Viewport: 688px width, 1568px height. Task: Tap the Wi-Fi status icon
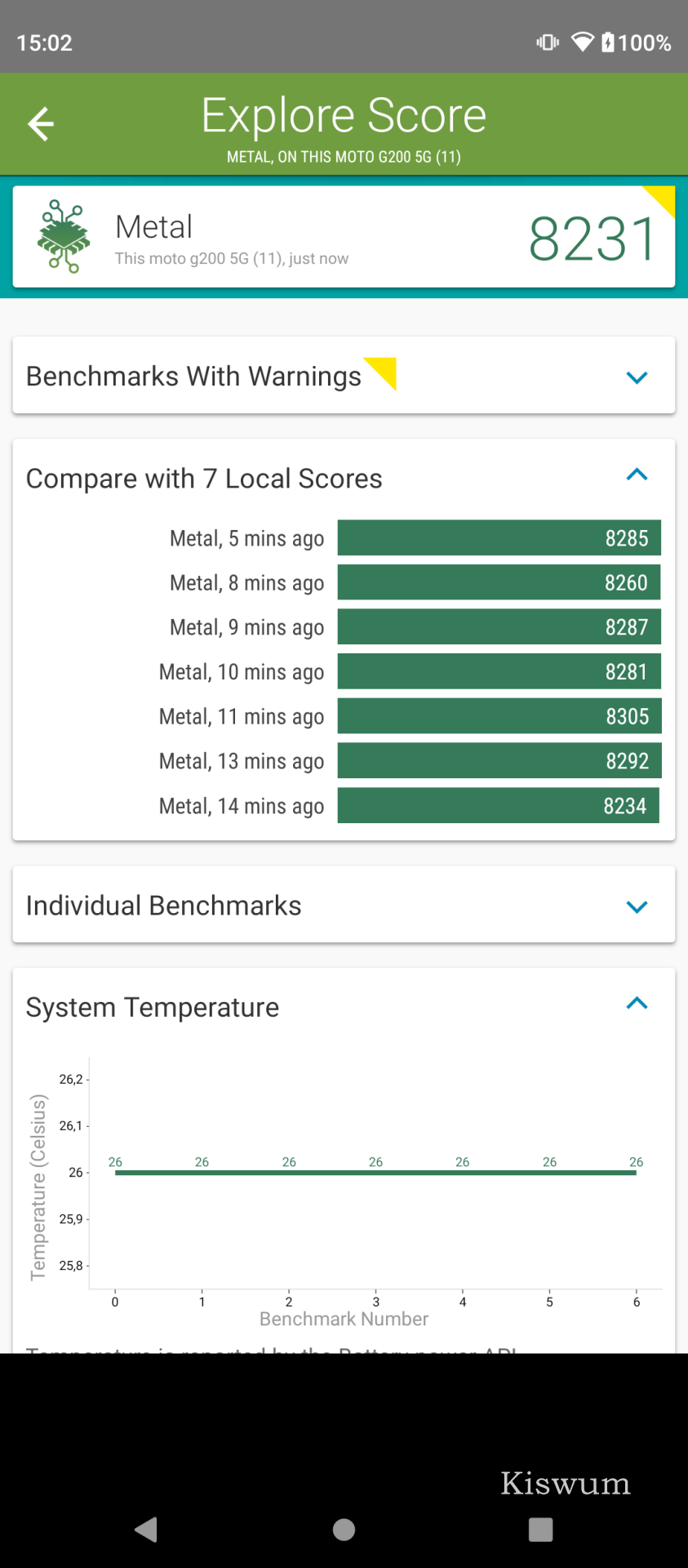582,42
